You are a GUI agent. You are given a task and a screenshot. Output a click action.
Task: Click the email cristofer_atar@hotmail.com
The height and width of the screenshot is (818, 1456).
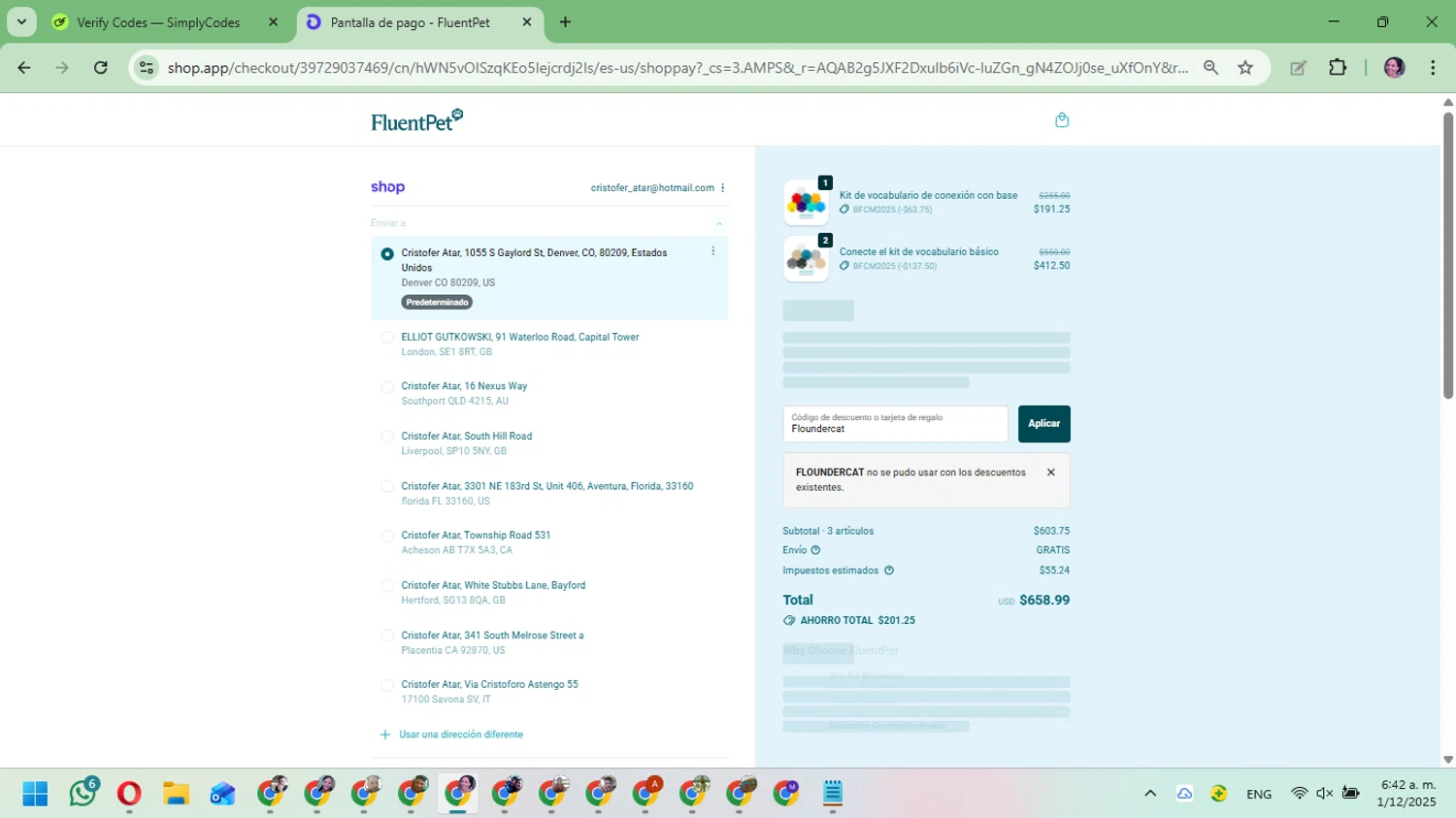(x=652, y=188)
